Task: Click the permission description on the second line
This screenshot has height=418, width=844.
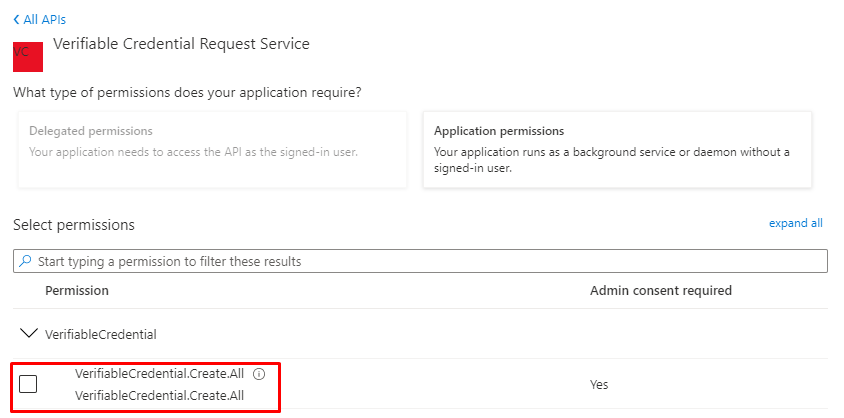Action: (x=159, y=395)
